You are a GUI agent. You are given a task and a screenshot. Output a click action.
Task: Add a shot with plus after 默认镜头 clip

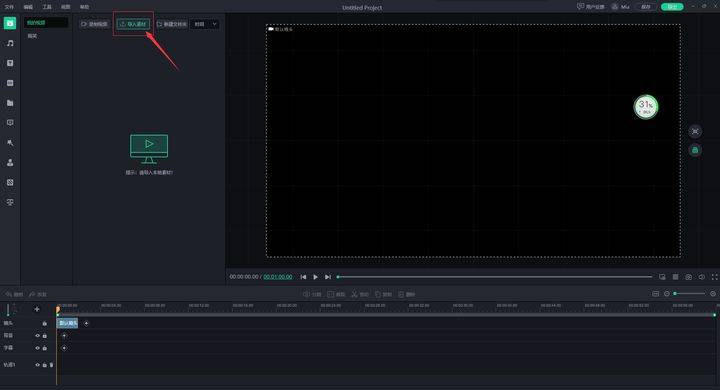pos(86,323)
